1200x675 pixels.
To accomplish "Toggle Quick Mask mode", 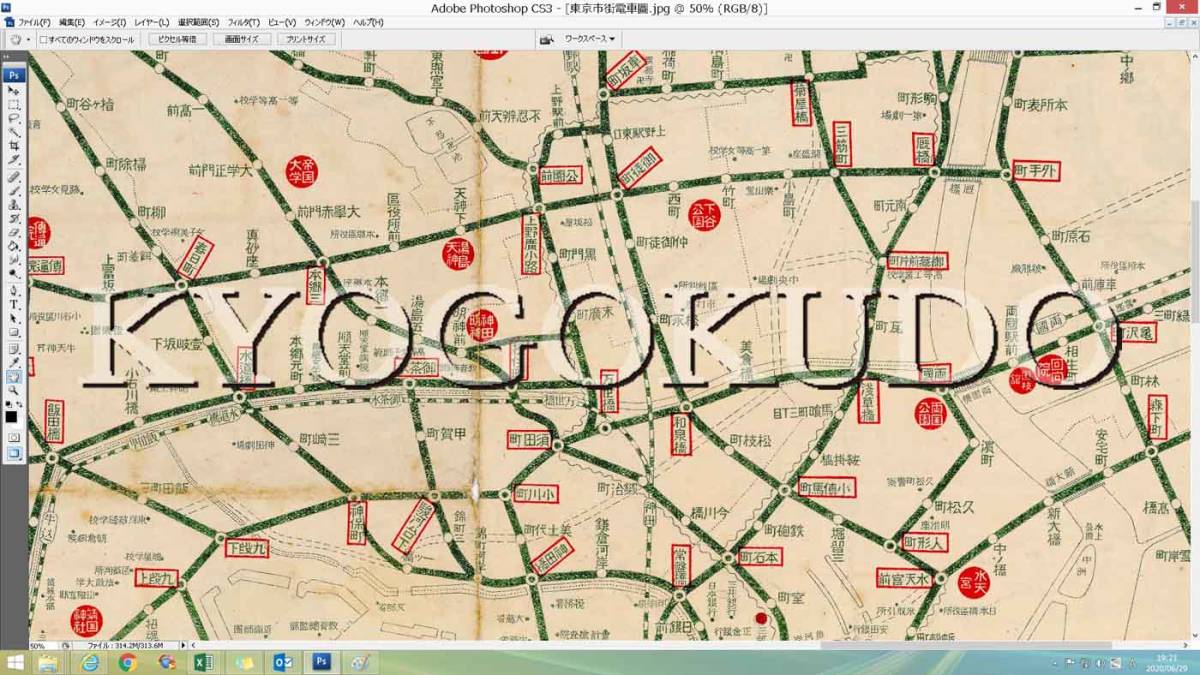I will pos(14,437).
